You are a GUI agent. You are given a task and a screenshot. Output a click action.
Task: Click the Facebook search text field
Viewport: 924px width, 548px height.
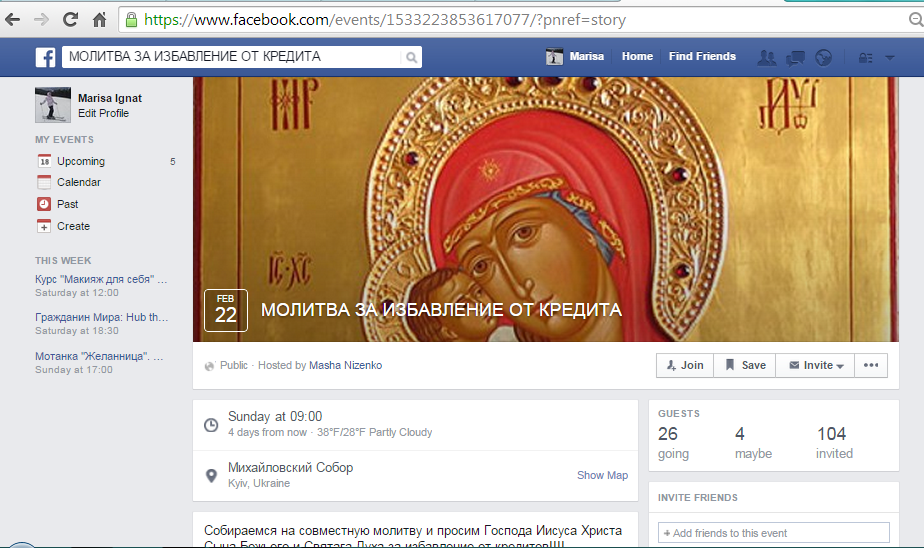tap(231, 57)
